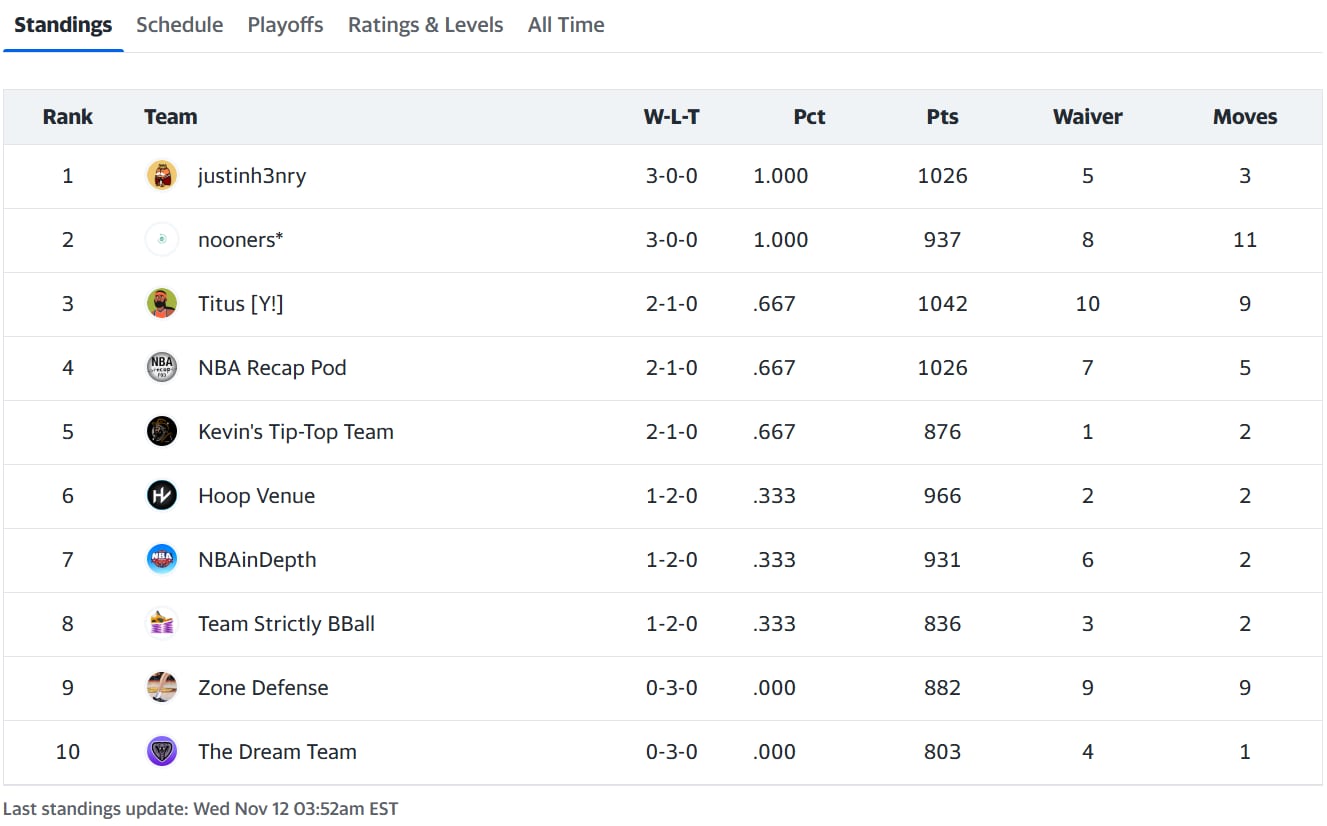The height and width of the screenshot is (826, 1327).
Task: Open the justinh3nry team link
Action: pos(252,176)
